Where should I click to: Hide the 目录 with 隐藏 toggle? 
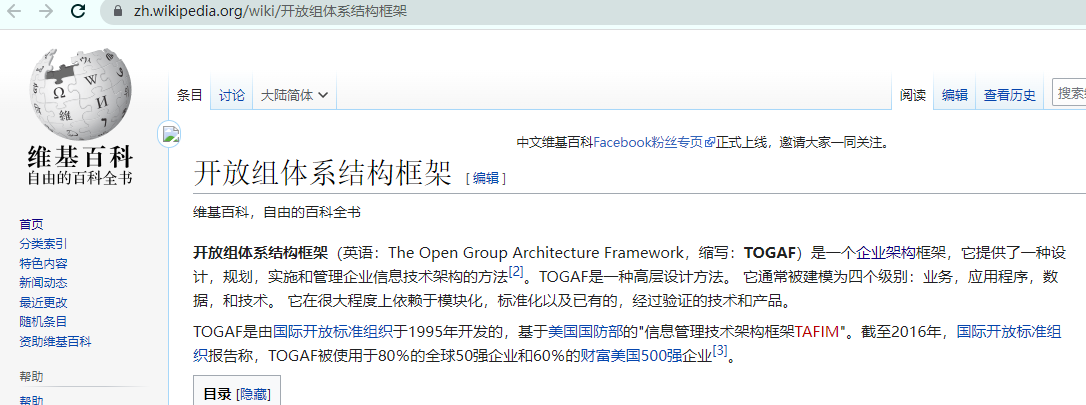coord(253,395)
